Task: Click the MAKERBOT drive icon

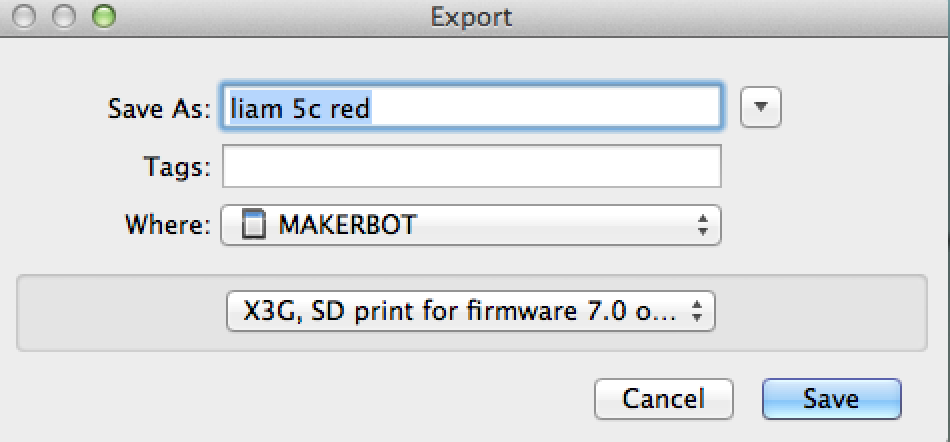Action: tap(256, 225)
